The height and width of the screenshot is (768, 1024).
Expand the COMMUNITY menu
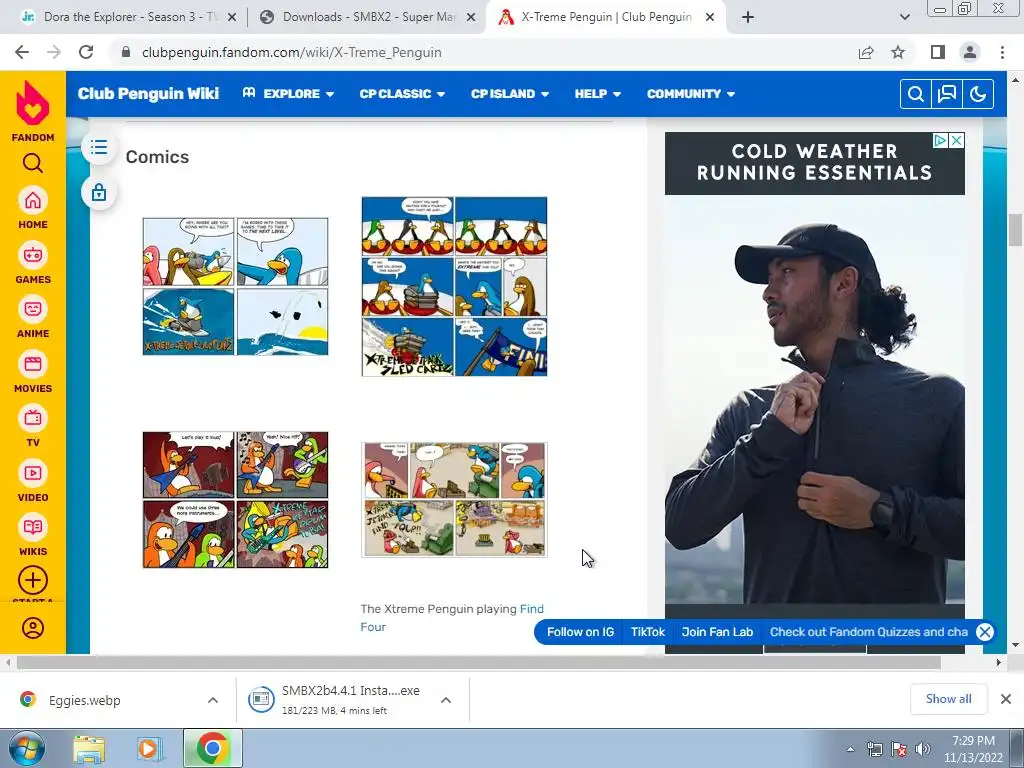point(691,94)
